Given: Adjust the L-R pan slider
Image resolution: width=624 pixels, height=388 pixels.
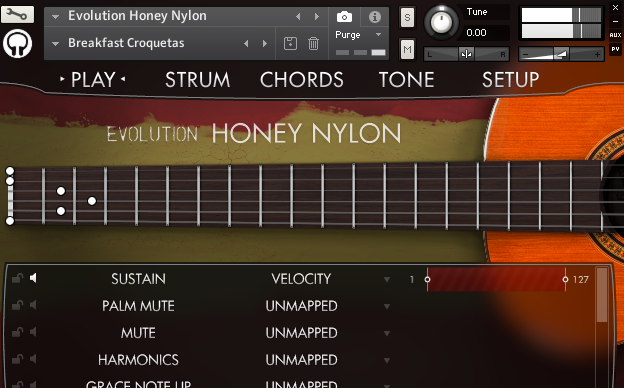Looking at the screenshot, I should click(x=466, y=54).
